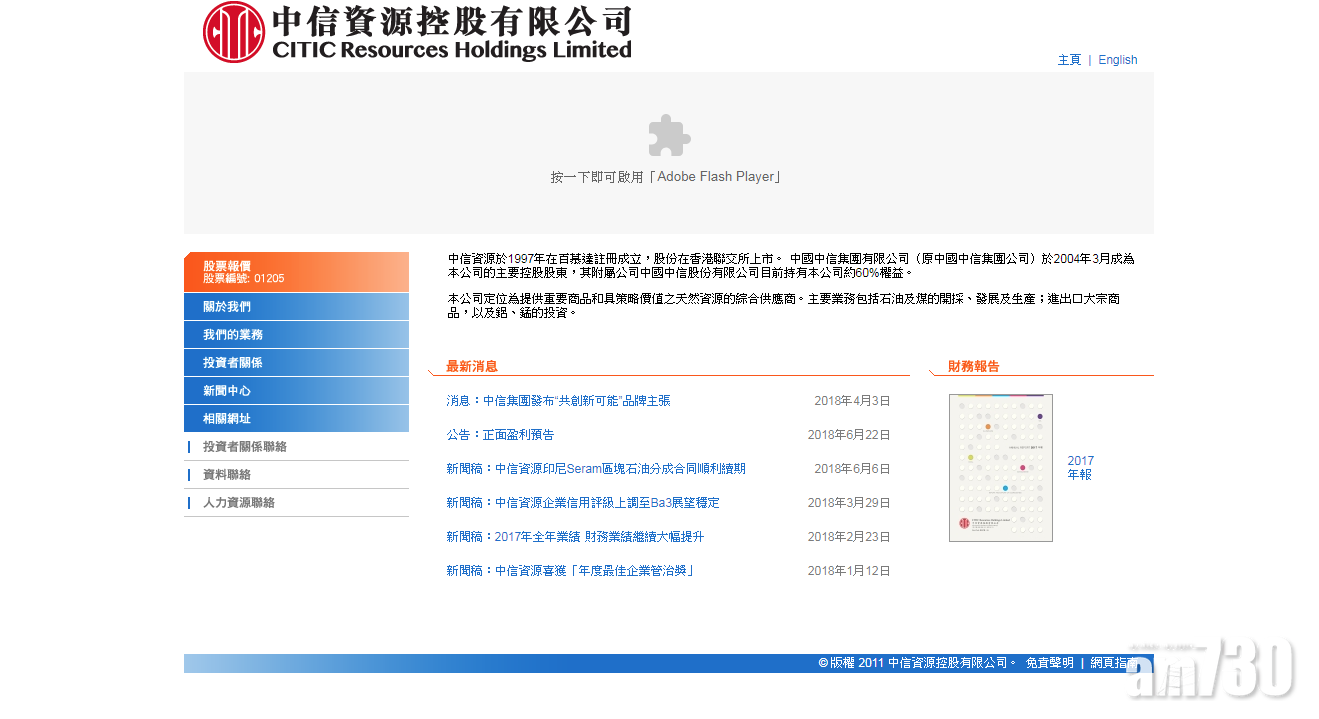Open the Seram block press release
The width and height of the screenshot is (1319, 719).
pyautogui.click(x=596, y=469)
